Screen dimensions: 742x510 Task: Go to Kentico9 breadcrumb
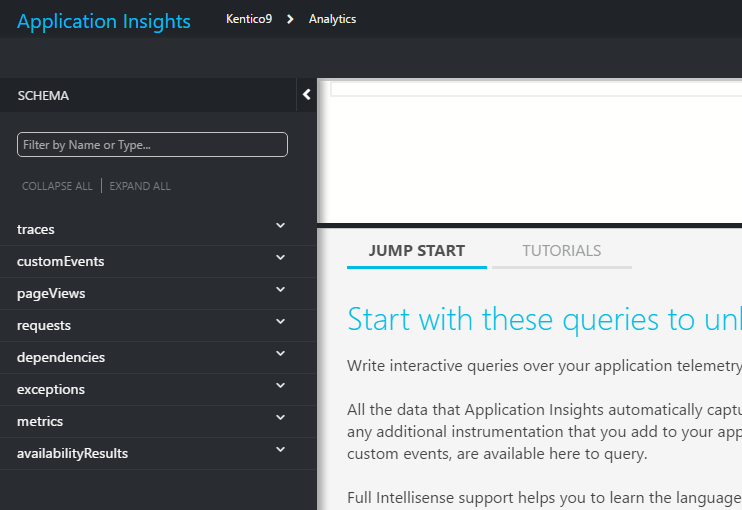click(x=249, y=19)
